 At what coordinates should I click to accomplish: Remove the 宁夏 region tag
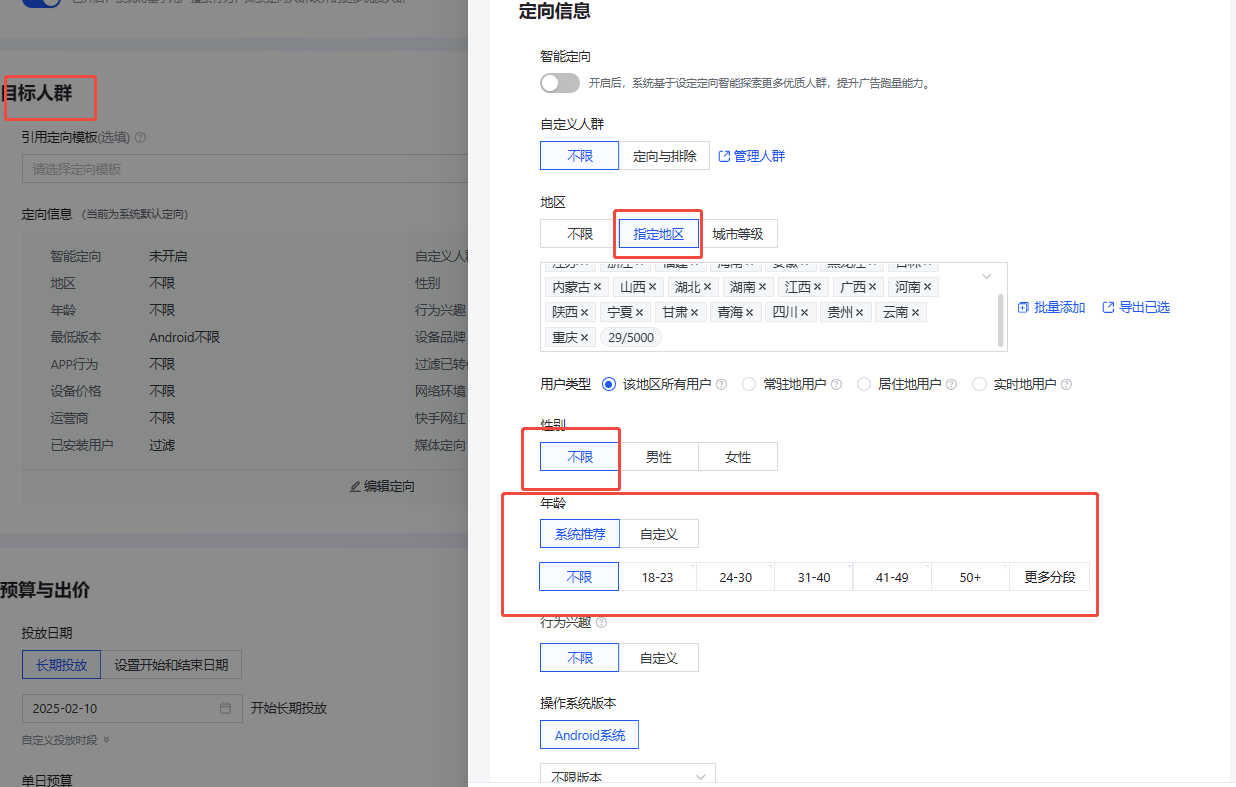point(639,312)
